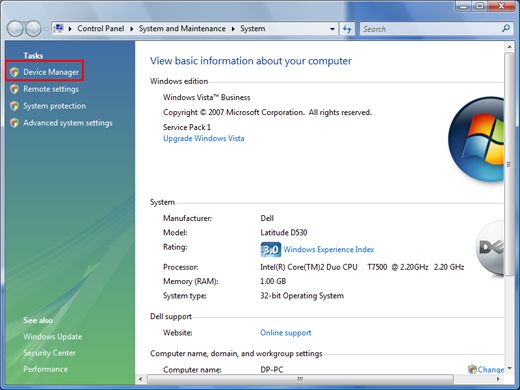Open System protection task link
520x390 pixels.
coord(54,106)
